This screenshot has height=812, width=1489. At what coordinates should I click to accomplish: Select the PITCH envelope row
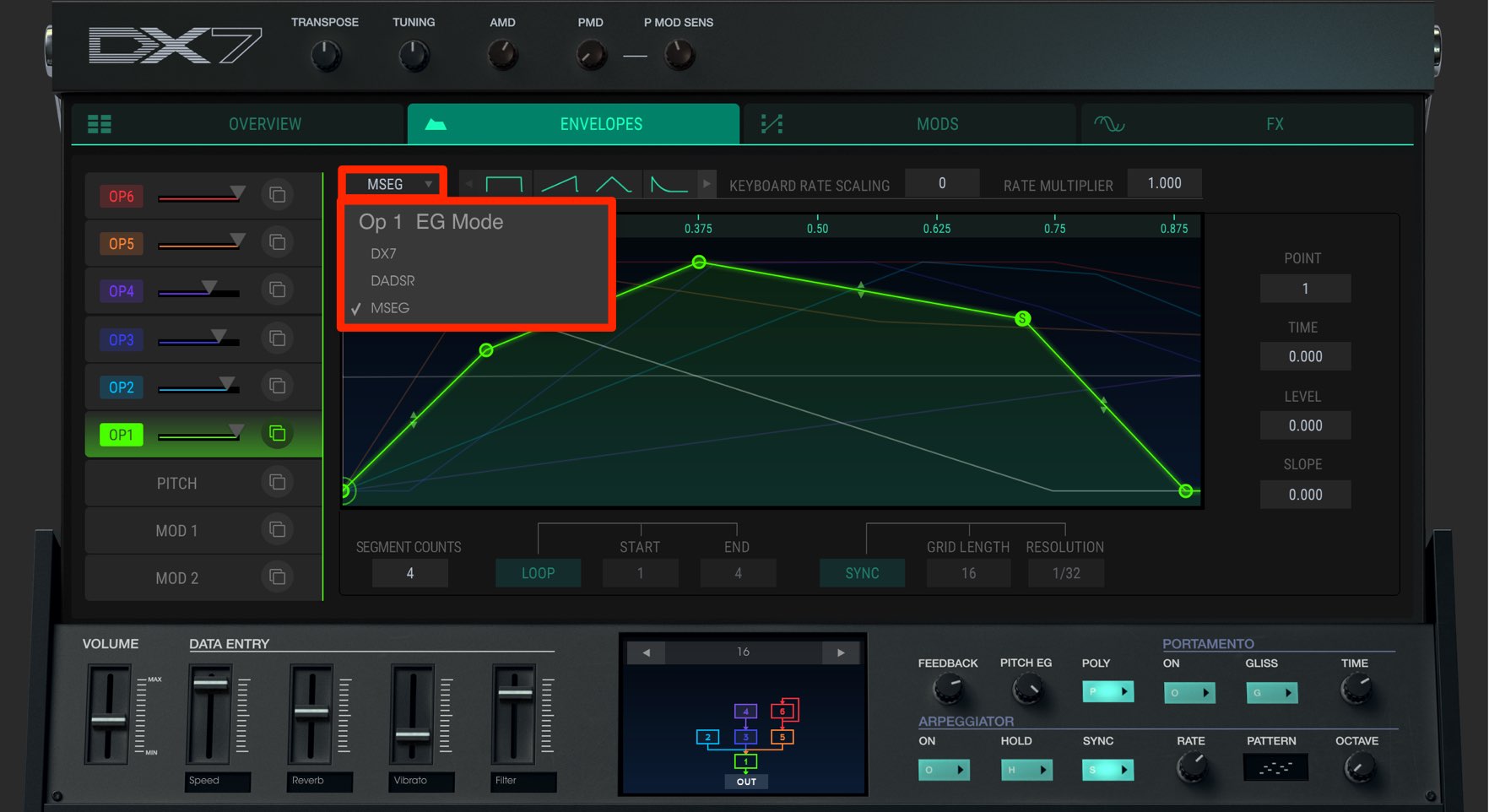coord(203,483)
